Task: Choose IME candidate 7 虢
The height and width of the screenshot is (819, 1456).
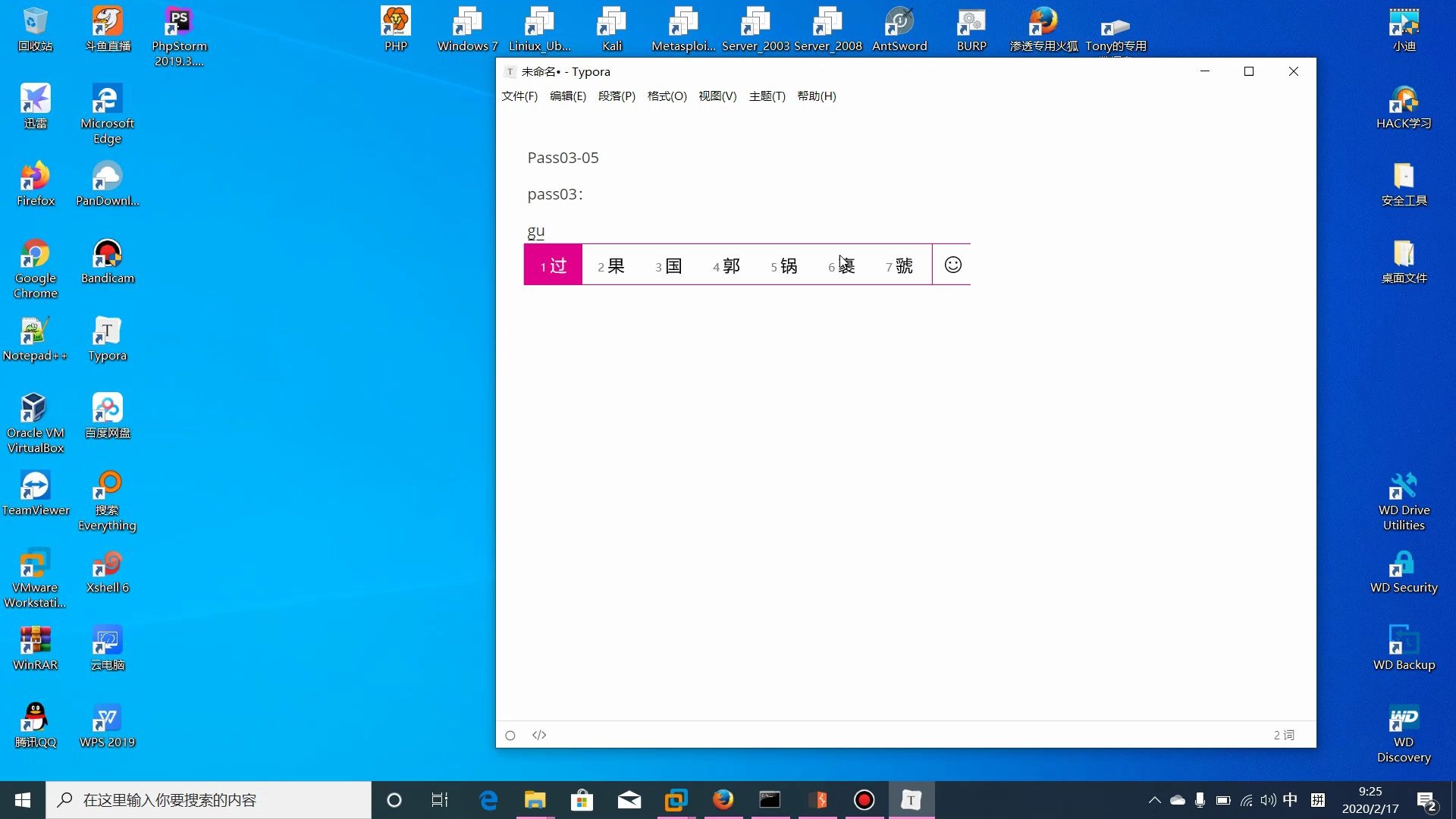Action: pyautogui.click(x=899, y=265)
